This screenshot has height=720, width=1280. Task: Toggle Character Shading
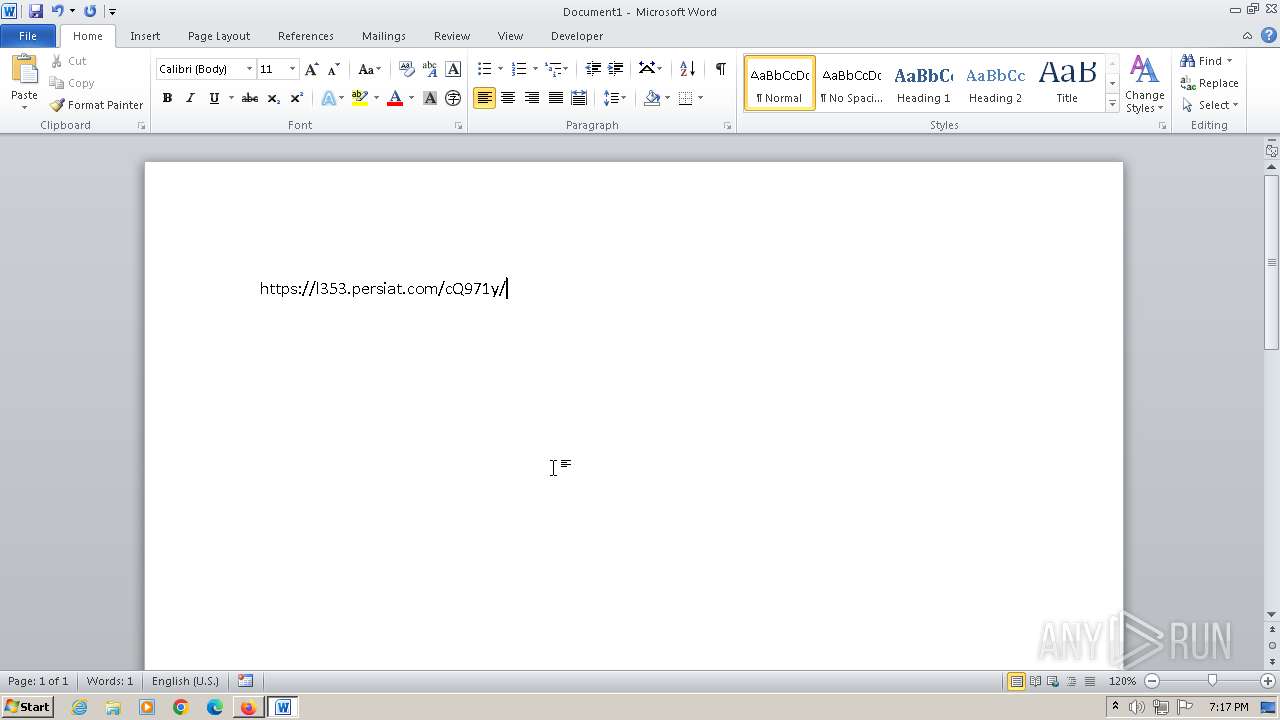(430, 98)
